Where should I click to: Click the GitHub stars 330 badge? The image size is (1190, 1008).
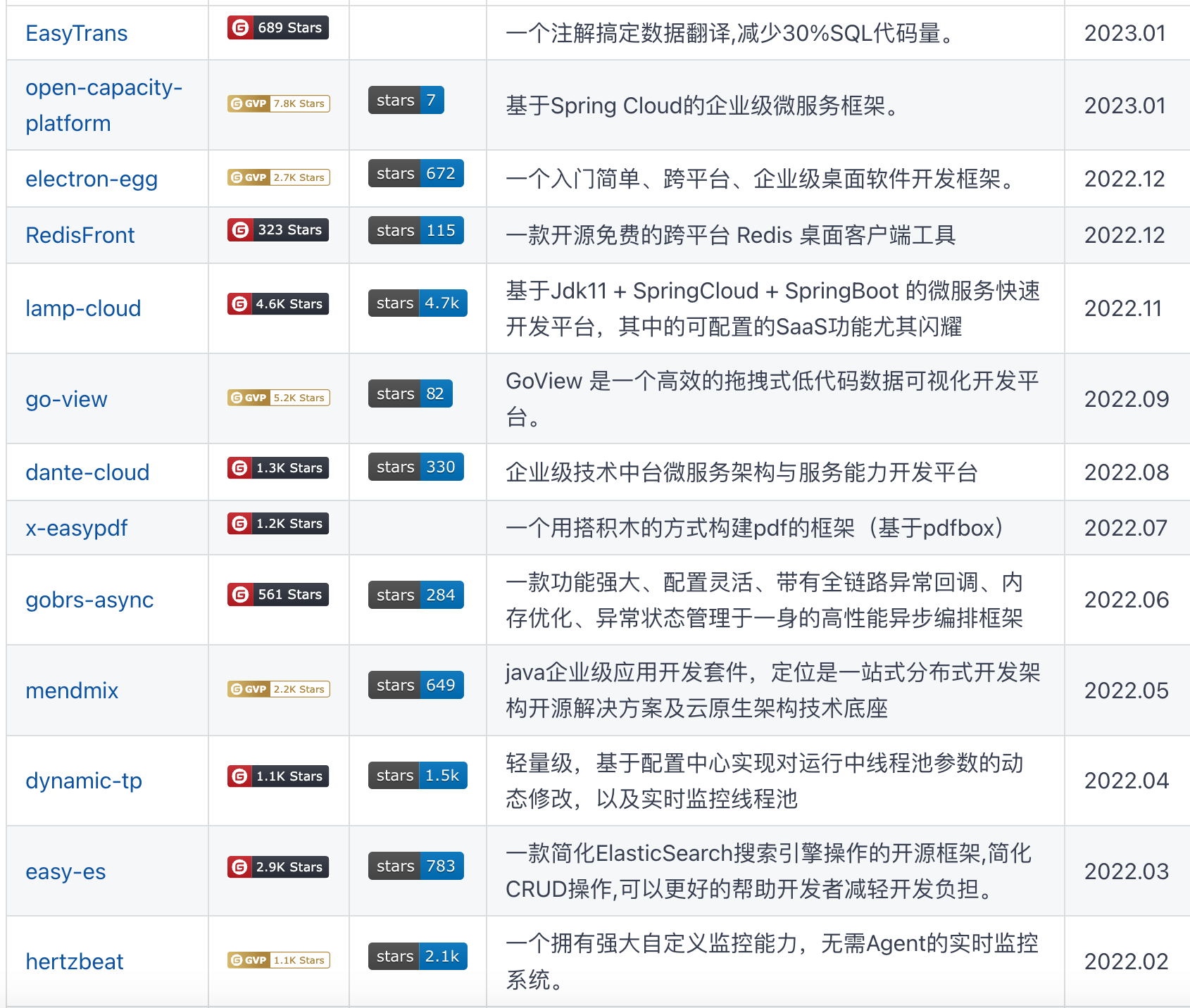(x=416, y=467)
